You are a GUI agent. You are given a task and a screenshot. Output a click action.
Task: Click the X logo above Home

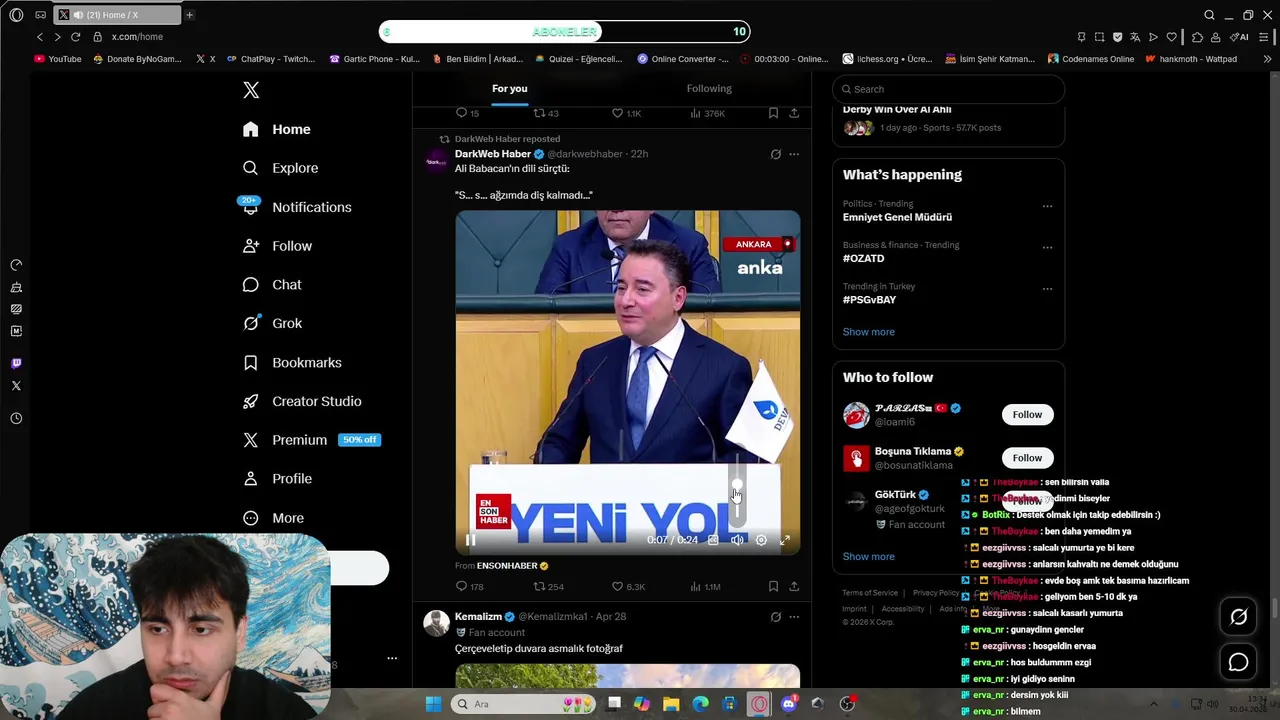(x=251, y=90)
